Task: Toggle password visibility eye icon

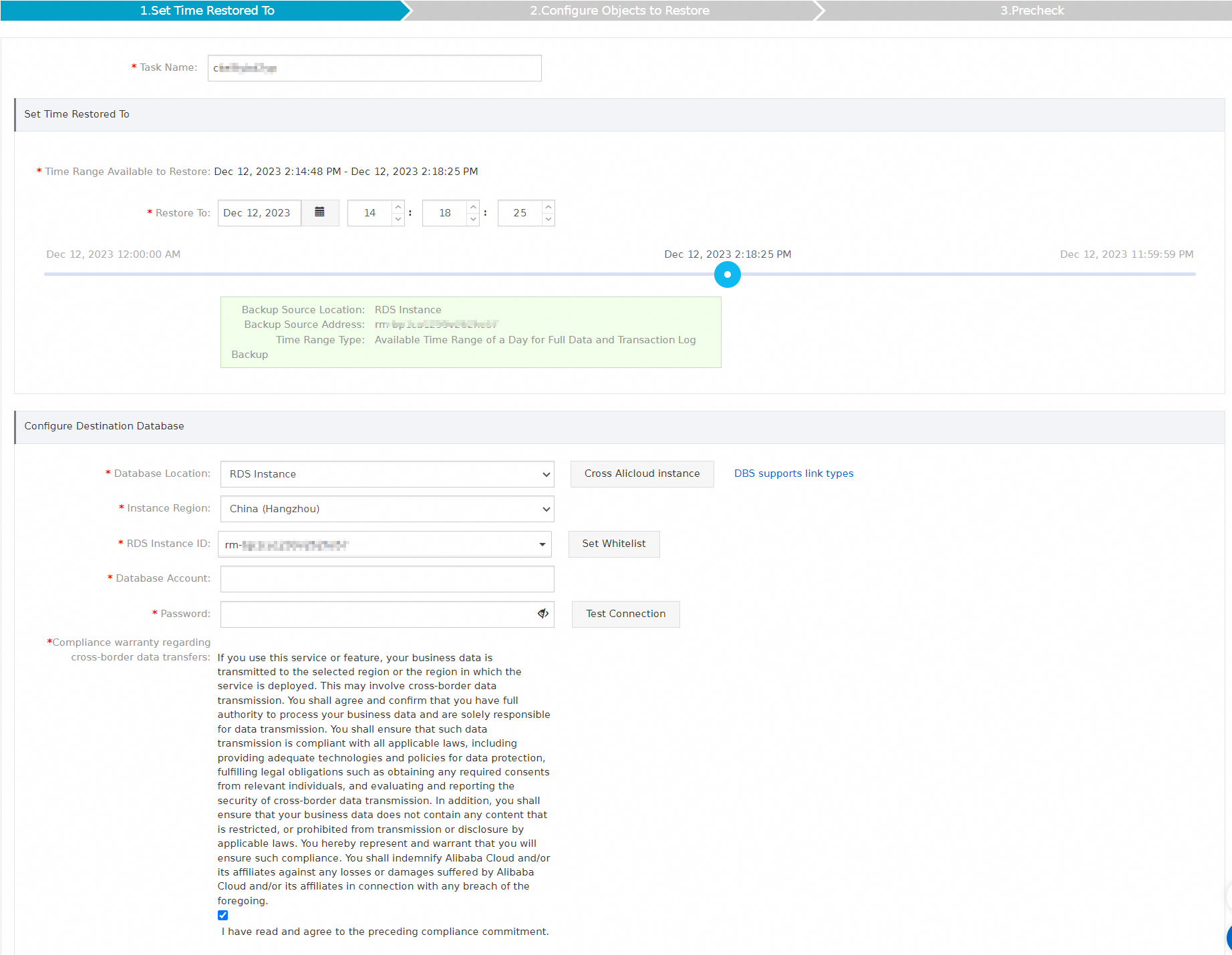Action: point(543,614)
